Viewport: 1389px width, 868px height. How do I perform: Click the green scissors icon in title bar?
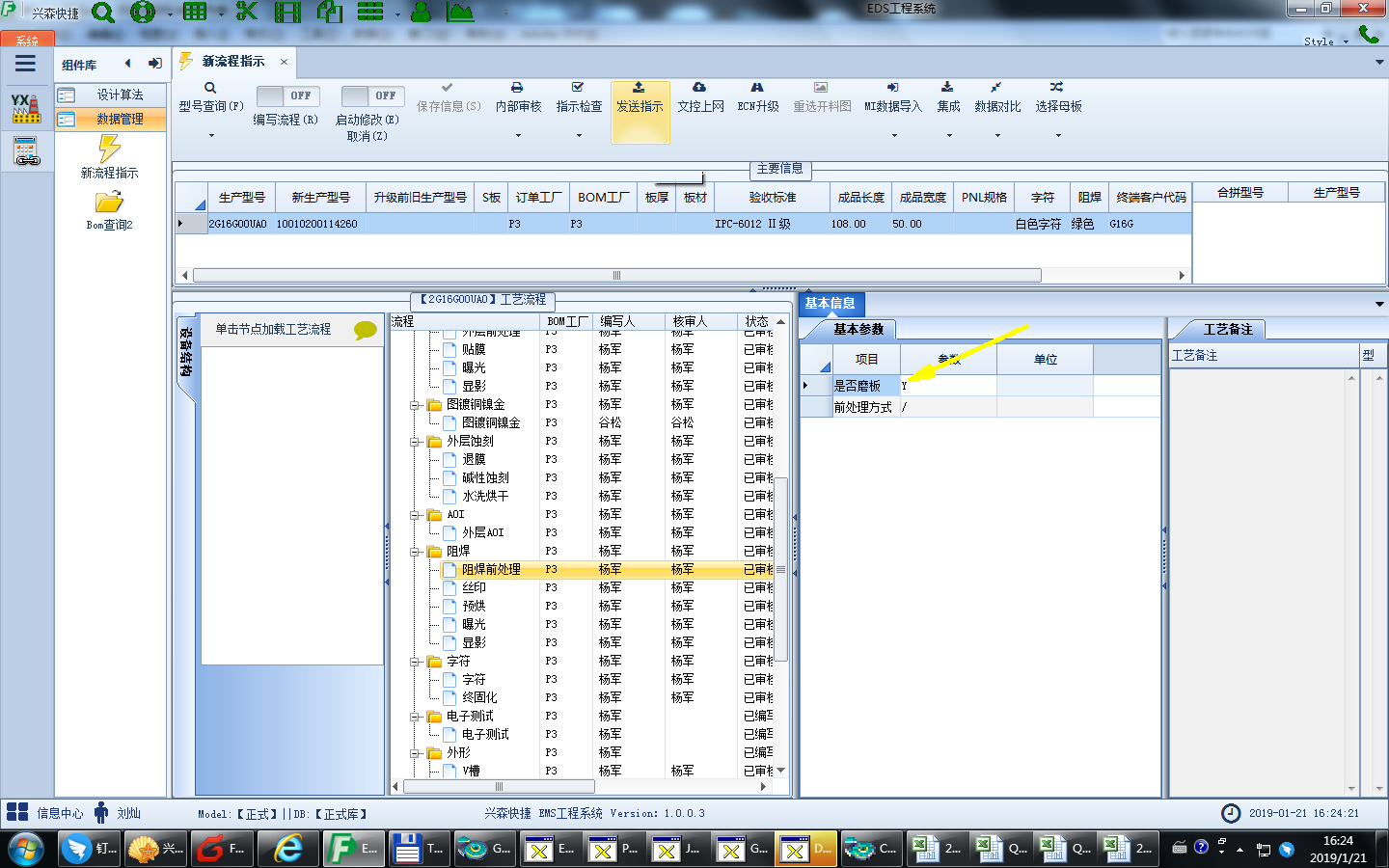247,12
